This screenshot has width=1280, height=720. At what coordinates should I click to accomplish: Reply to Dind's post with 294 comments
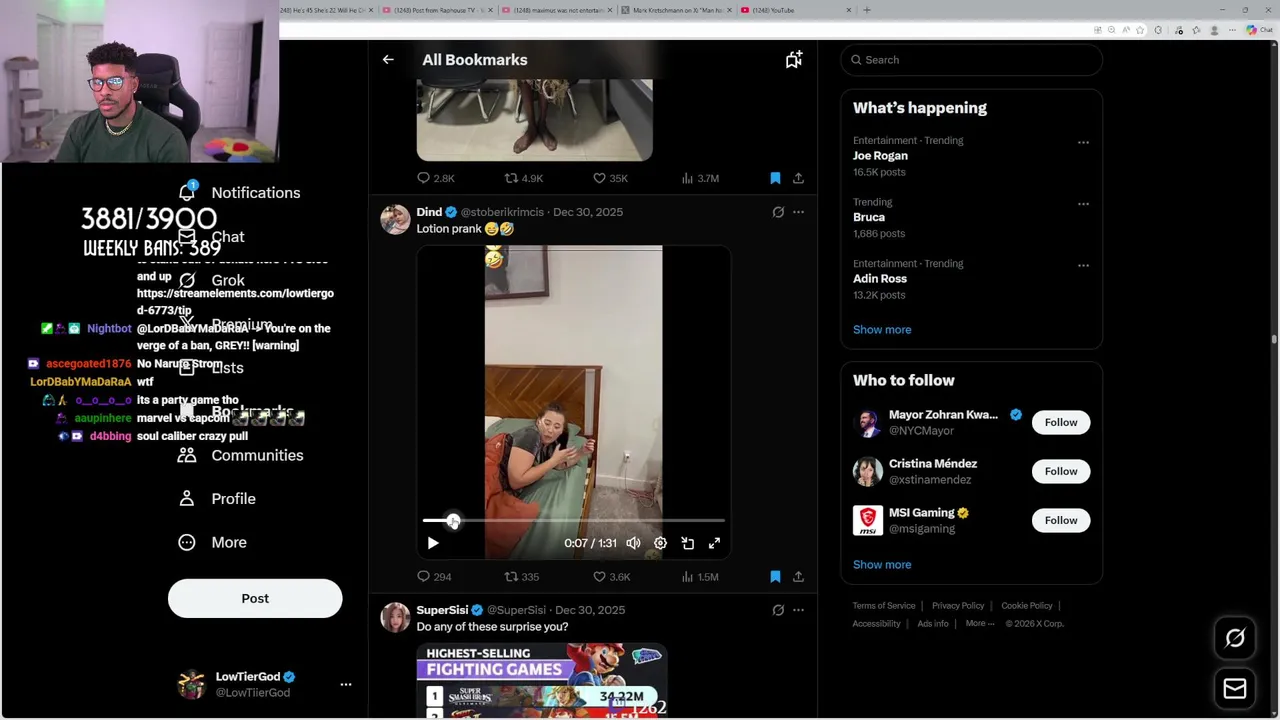pyautogui.click(x=434, y=577)
